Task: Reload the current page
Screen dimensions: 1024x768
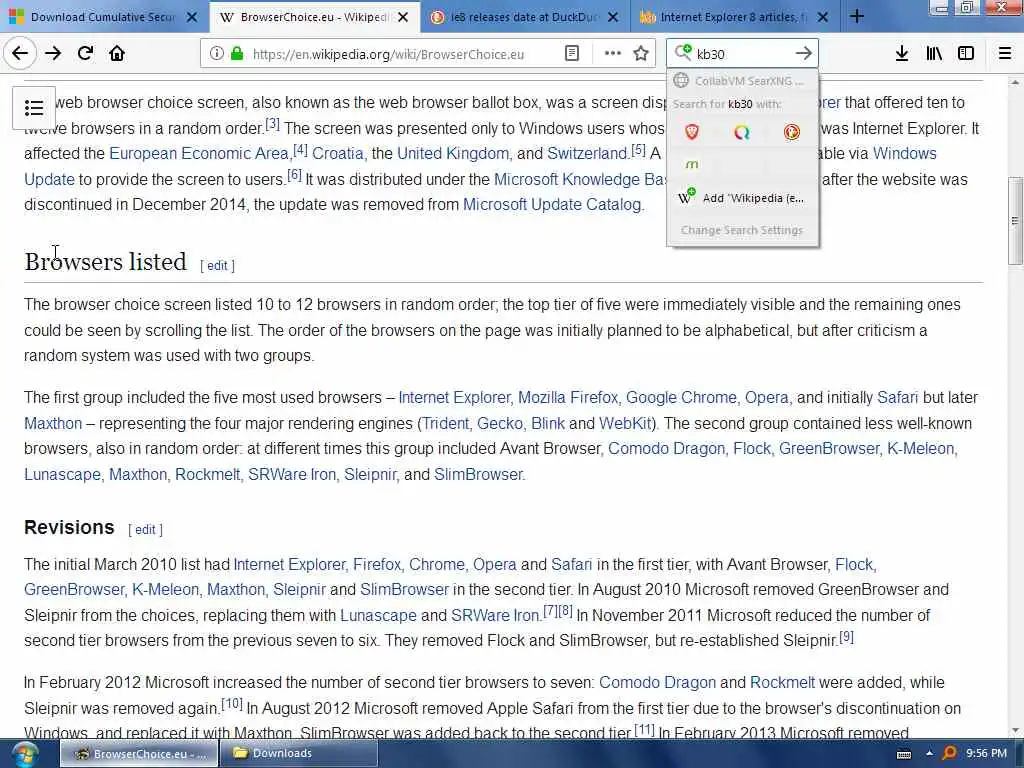Action: click(x=85, y=54)
